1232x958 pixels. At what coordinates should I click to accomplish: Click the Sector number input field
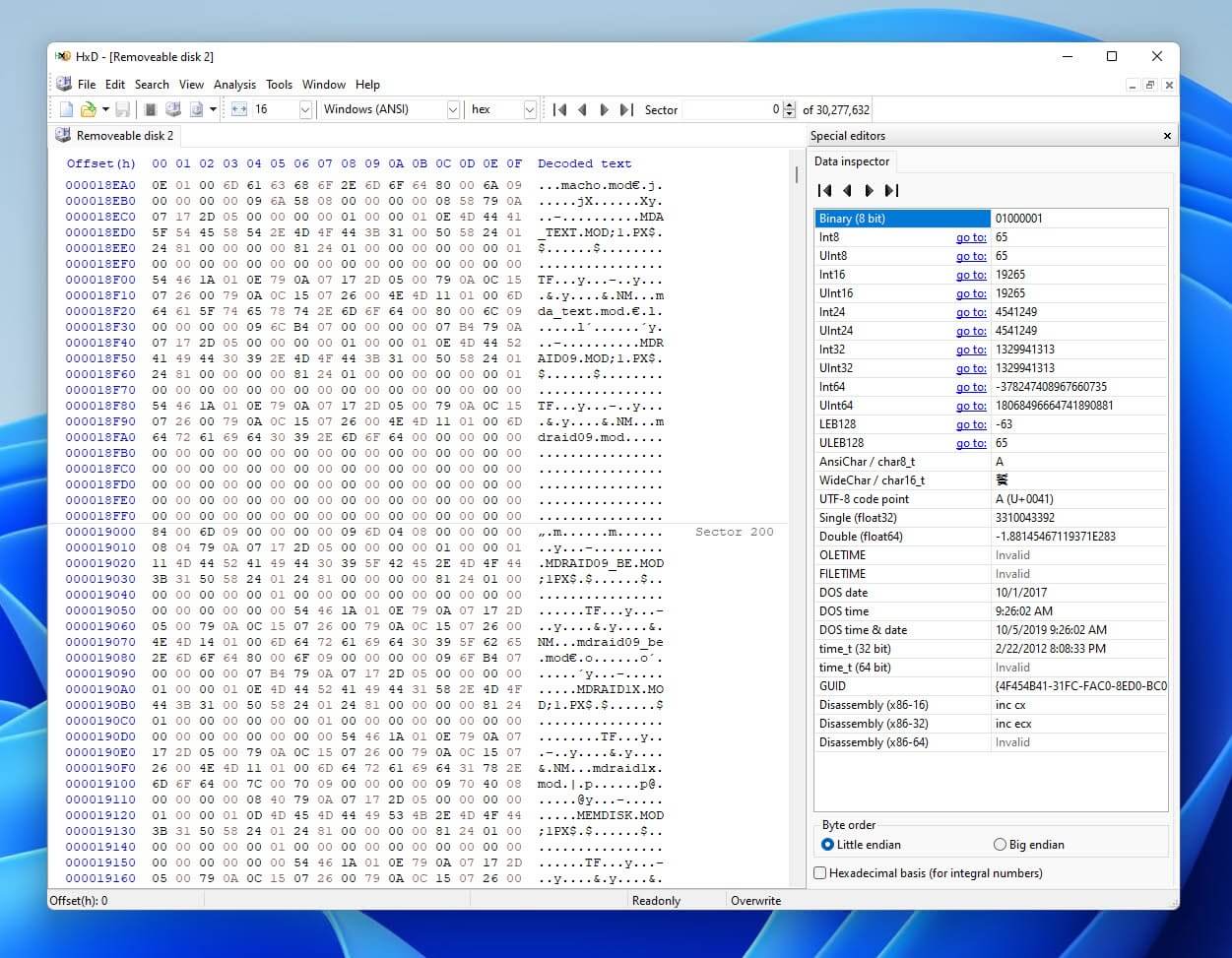click(731, 109)
